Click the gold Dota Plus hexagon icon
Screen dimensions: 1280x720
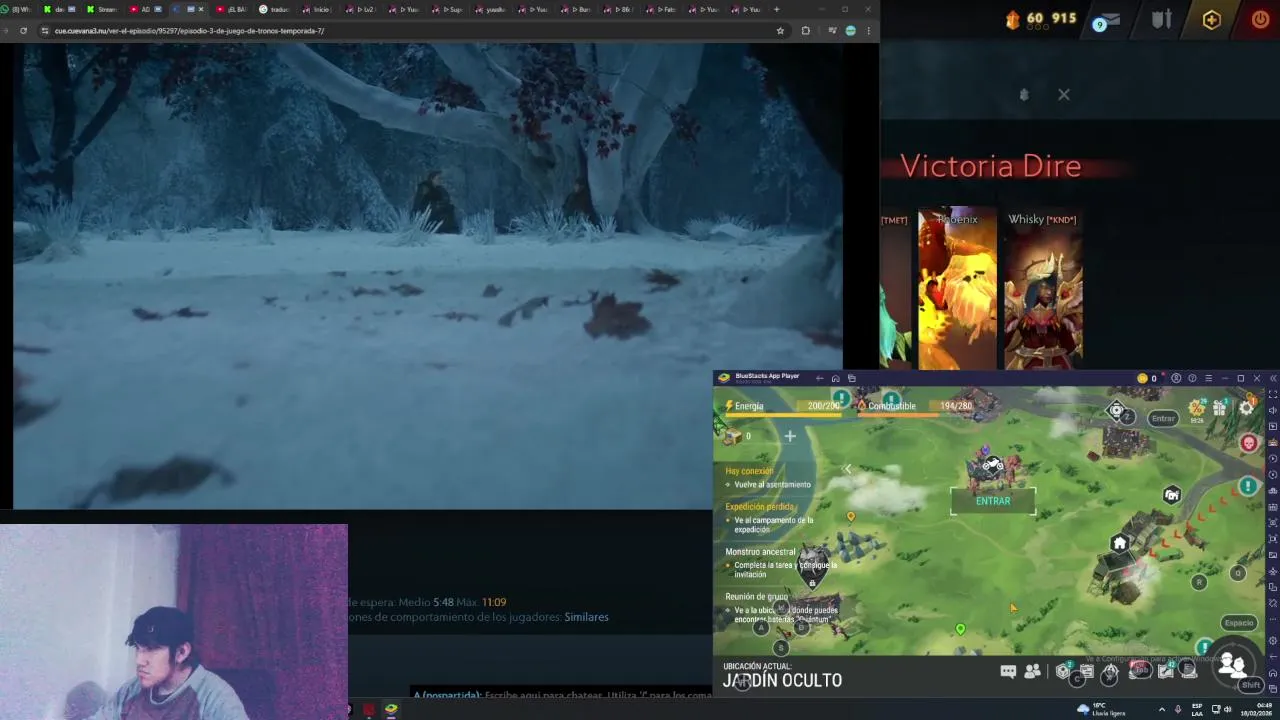(x=1211, y=19)
